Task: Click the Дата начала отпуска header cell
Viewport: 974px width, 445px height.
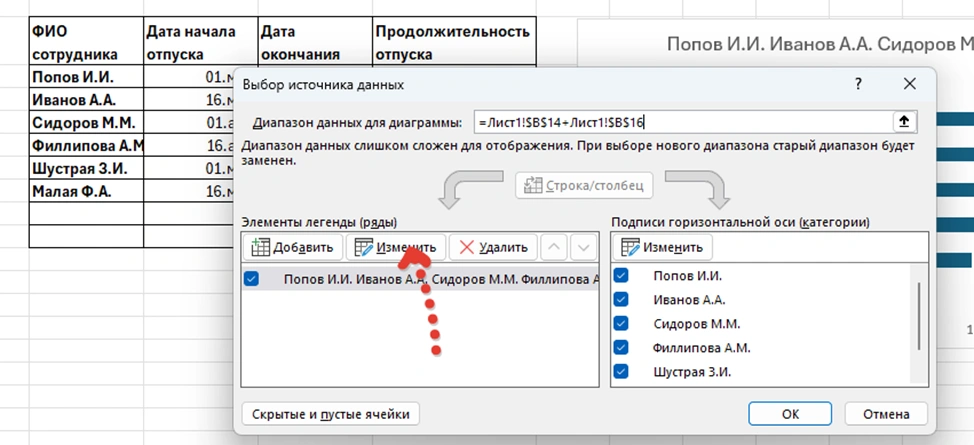Action: [x=200, y=42]
